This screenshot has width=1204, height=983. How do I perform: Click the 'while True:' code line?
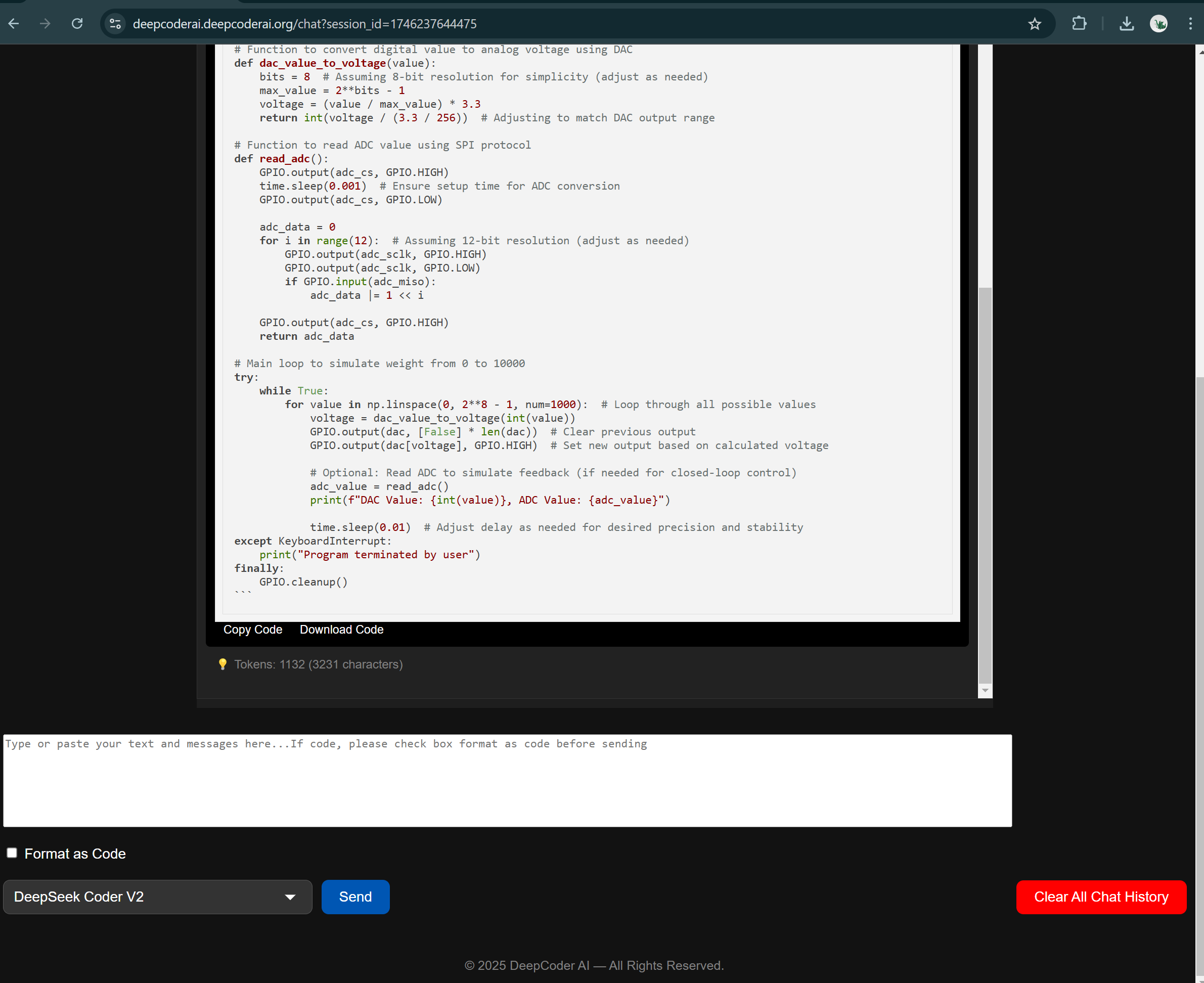[x=294, y=391]
